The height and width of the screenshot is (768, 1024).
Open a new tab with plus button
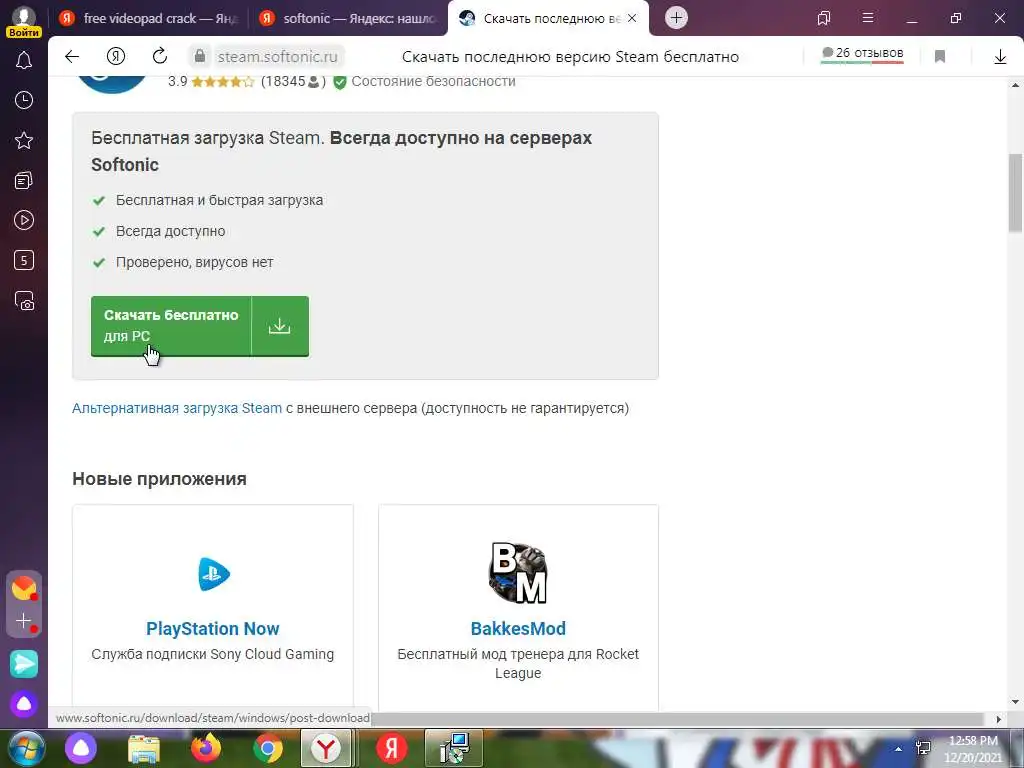(677, 18)
